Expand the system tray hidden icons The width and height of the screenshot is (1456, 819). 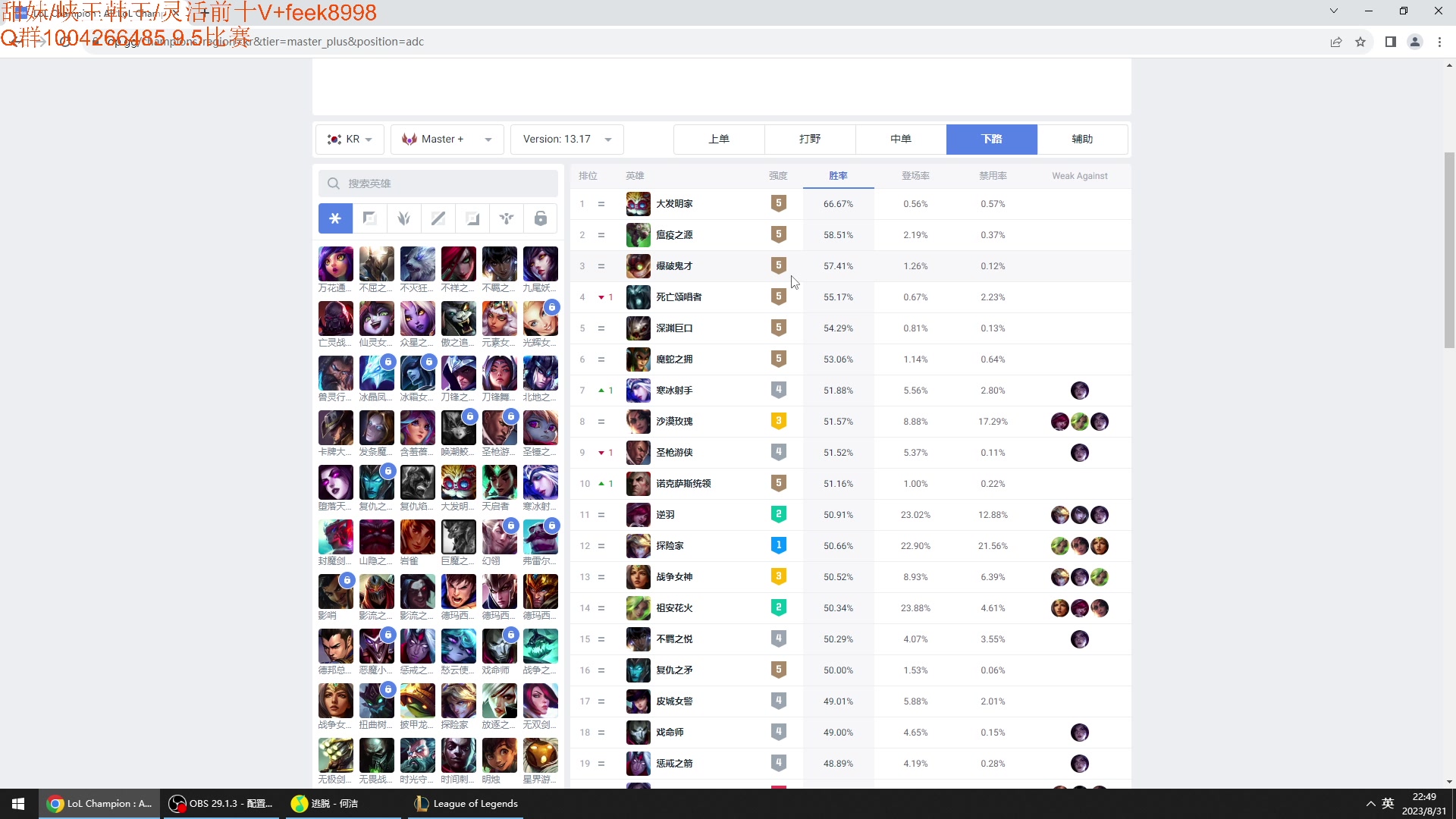1370,804
